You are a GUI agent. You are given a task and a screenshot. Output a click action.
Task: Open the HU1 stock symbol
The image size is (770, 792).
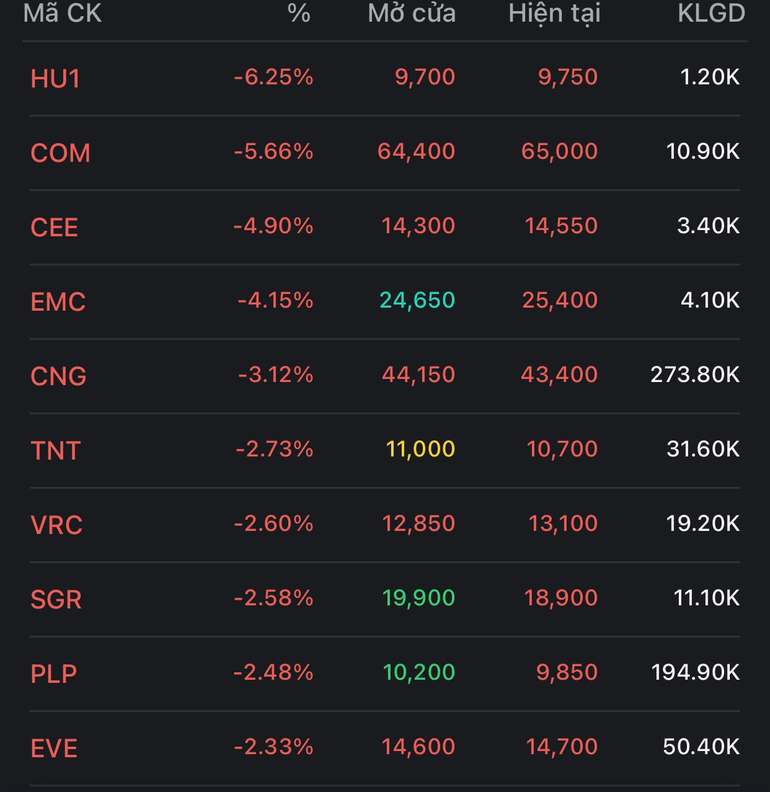55,79
